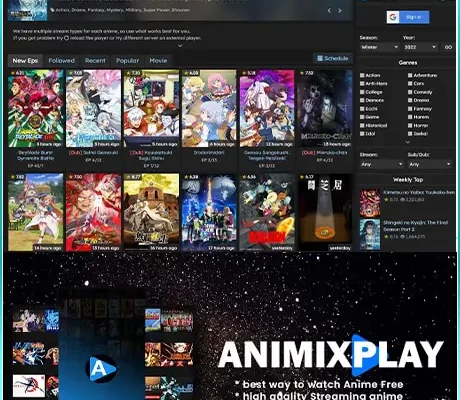Check the Cars genre box
This screenshot has height=400, width=460.
point(410,84)
